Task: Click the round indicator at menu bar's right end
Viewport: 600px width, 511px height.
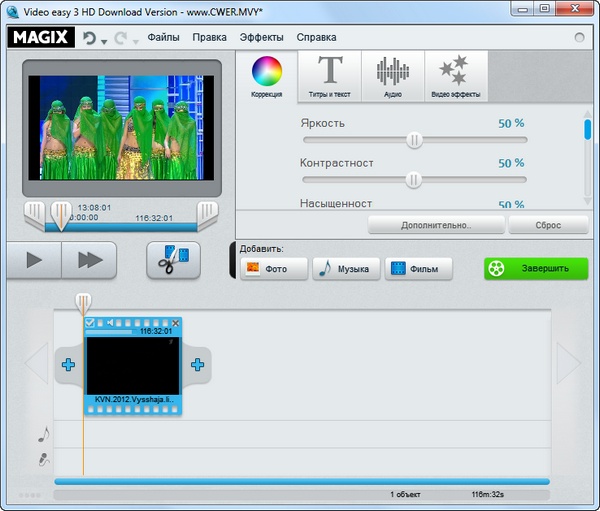Action: pyautogui.click(x=579, y=37)
